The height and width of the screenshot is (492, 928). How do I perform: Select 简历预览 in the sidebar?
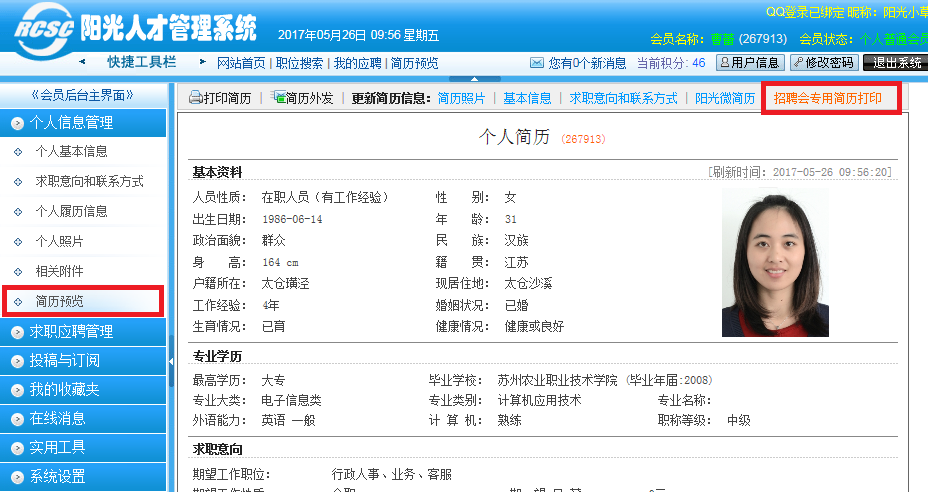[59, 301]
